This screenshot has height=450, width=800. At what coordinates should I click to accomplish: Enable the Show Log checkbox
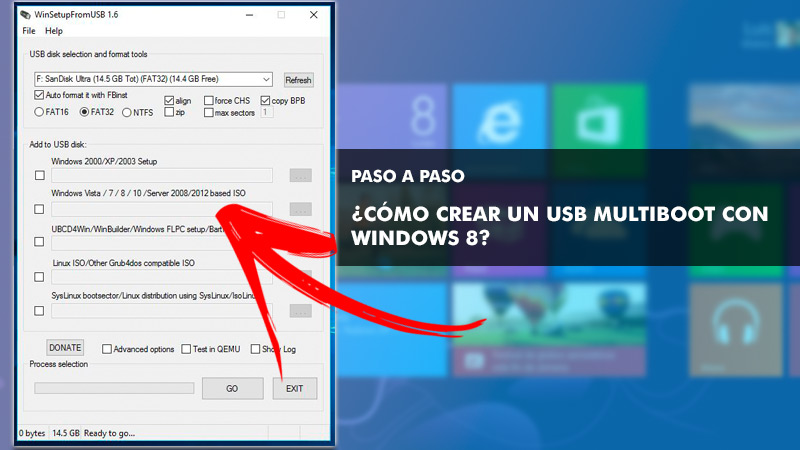(255, 349)
